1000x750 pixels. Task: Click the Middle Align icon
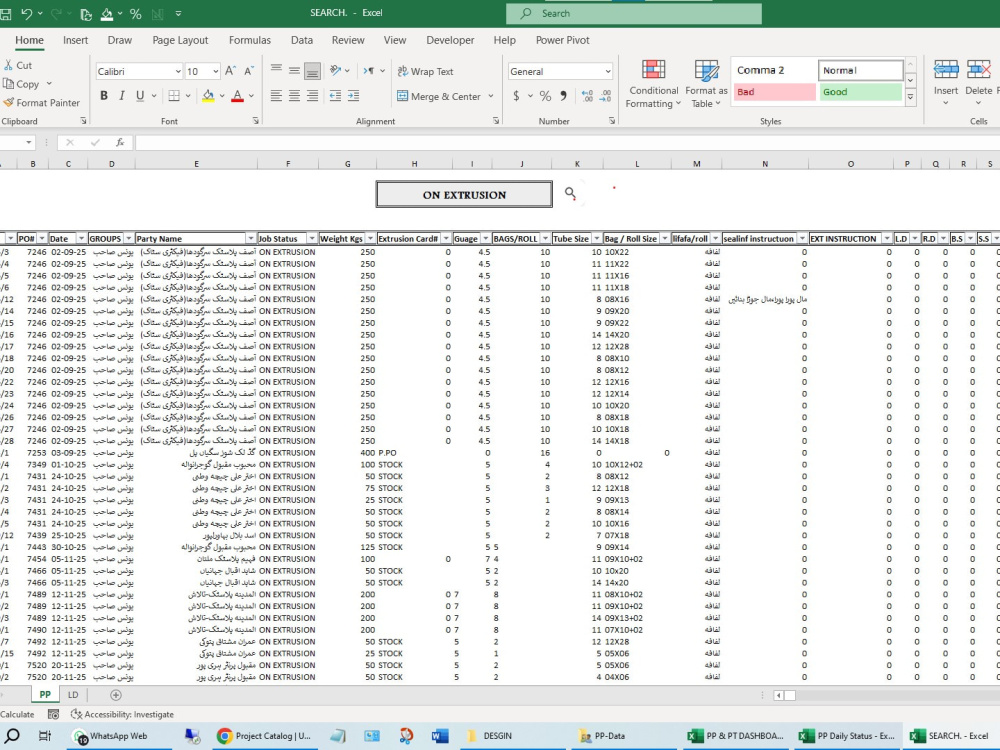(x=294, y=71)
